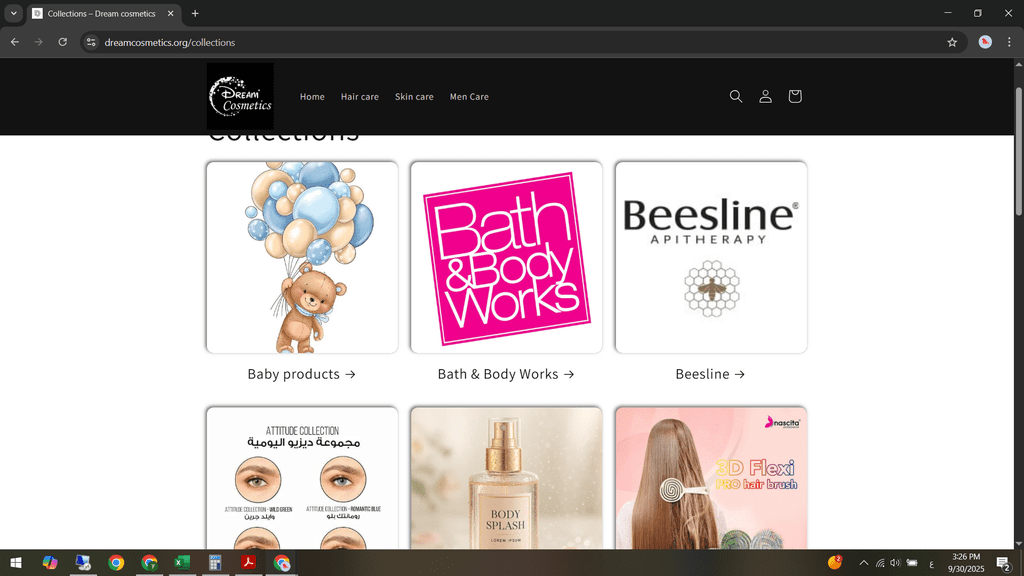Open the Body Splash bottle thumbnail
Image resolution: width=1024 pixels, height=576 pixels.
click(507, 478)
